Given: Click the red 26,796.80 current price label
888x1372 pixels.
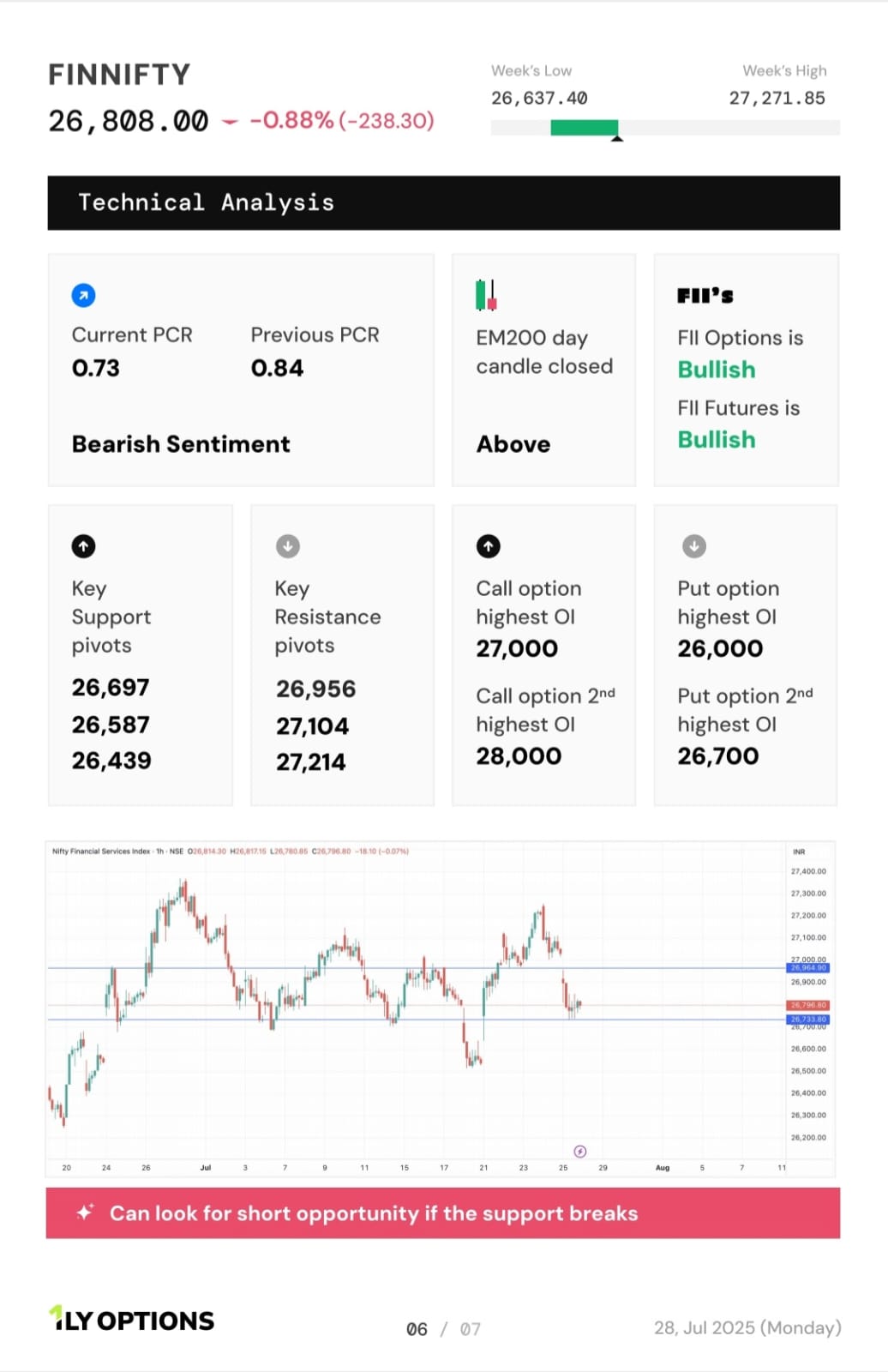Looking at the screenshot, I should 807,1005.
